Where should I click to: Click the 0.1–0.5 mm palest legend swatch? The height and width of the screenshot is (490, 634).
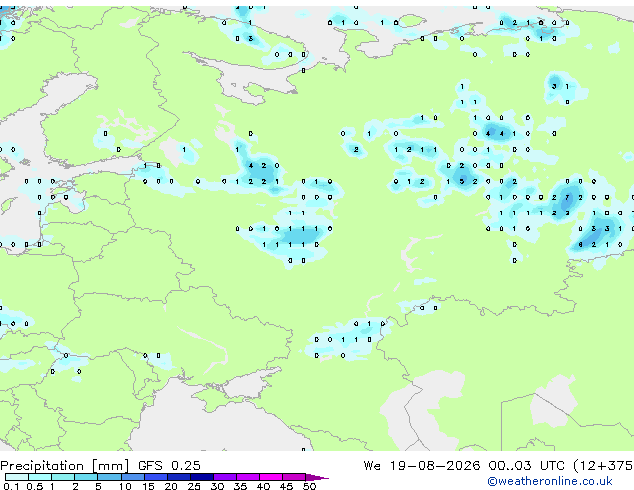pos(17,477)
